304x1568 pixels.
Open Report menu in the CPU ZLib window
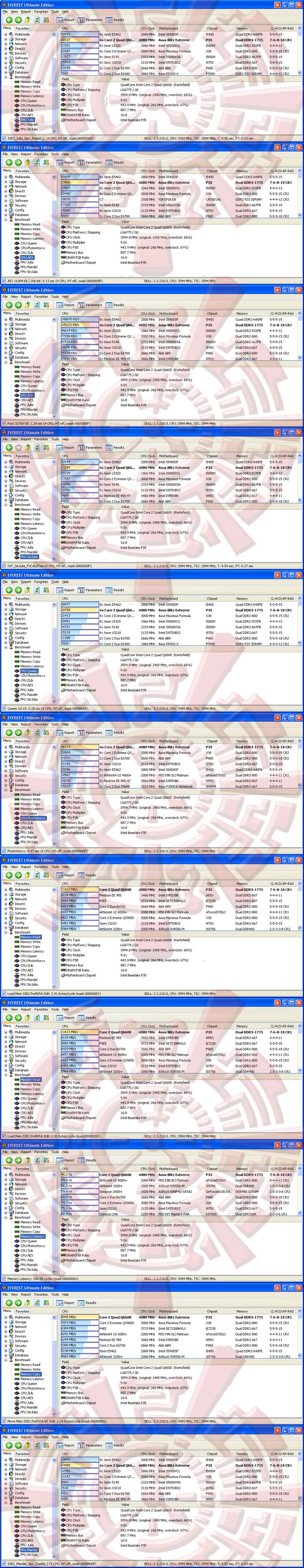click(x=25, y=297)
